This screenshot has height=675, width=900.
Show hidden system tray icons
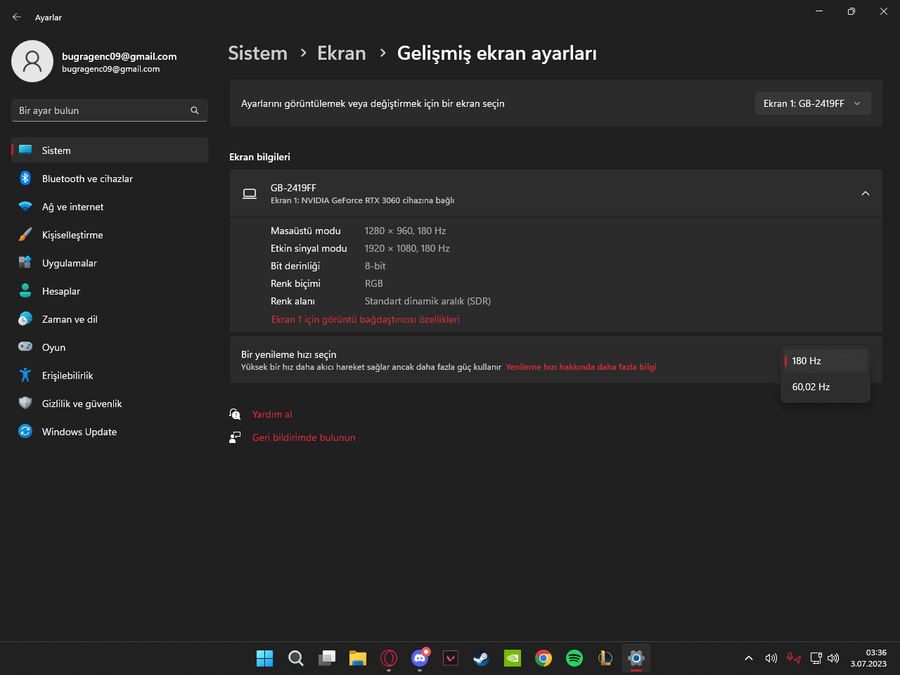(x=748, y=658)
